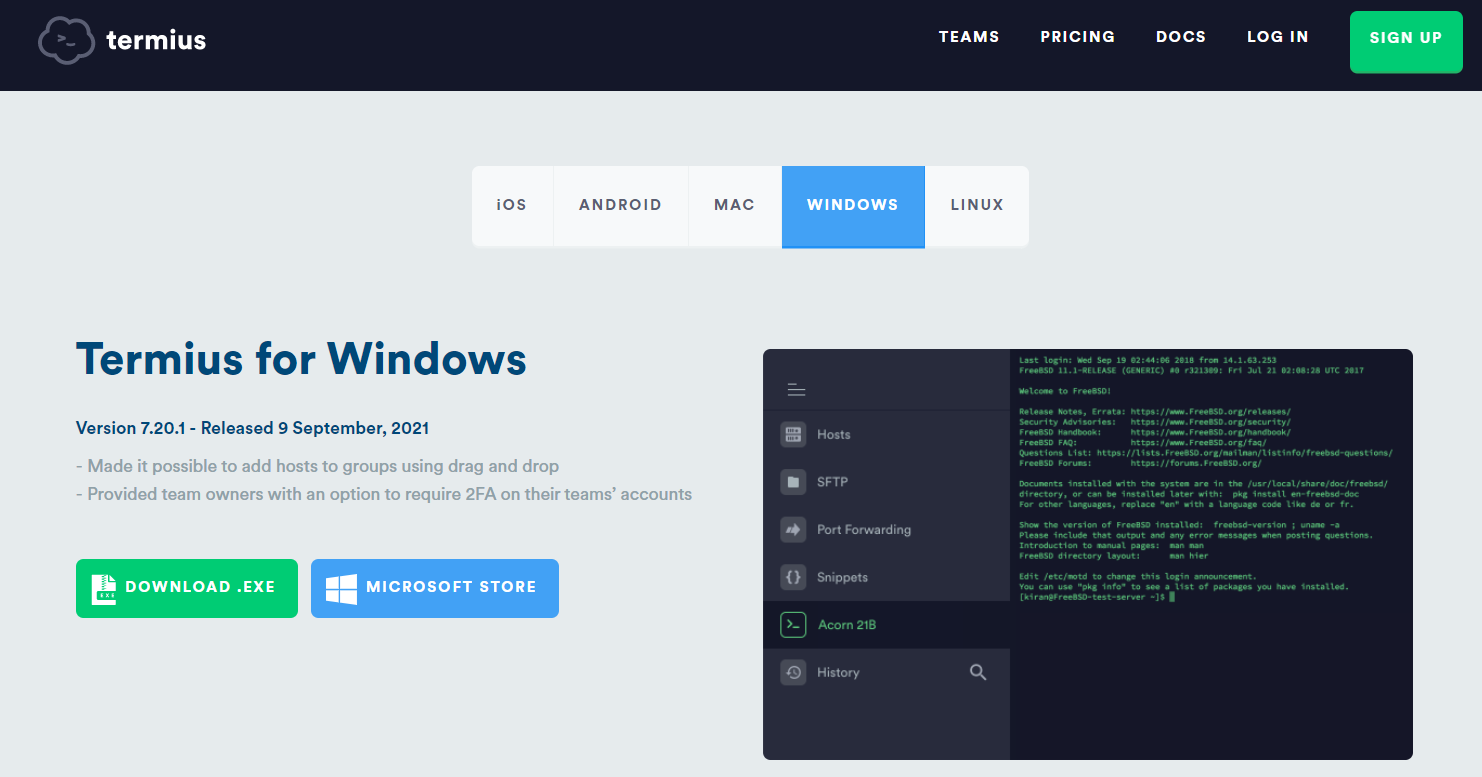Image resolution: width=1482 pixels, height=777 pixels.
Task: Select the Acorn 21B label
Action: pyautogui.click(x=847, y=625)
